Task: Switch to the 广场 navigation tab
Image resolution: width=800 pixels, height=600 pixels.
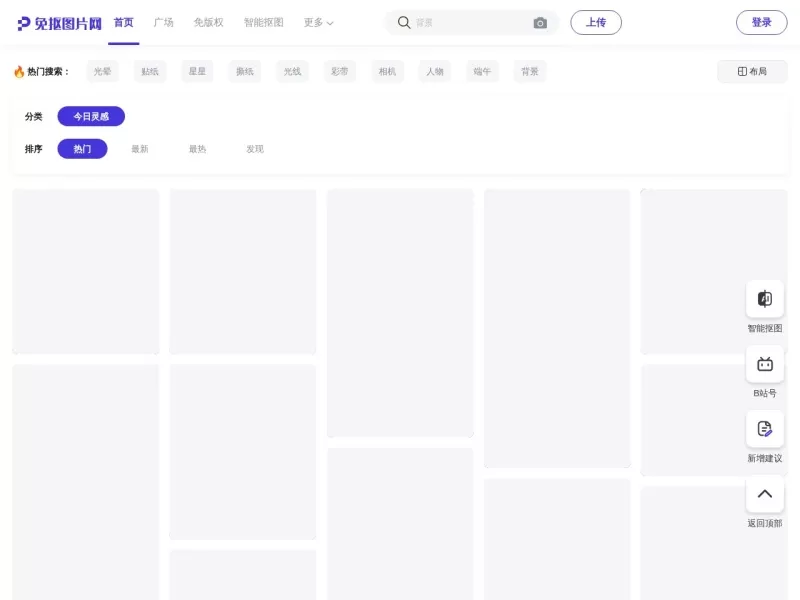Action: (163, 22)
